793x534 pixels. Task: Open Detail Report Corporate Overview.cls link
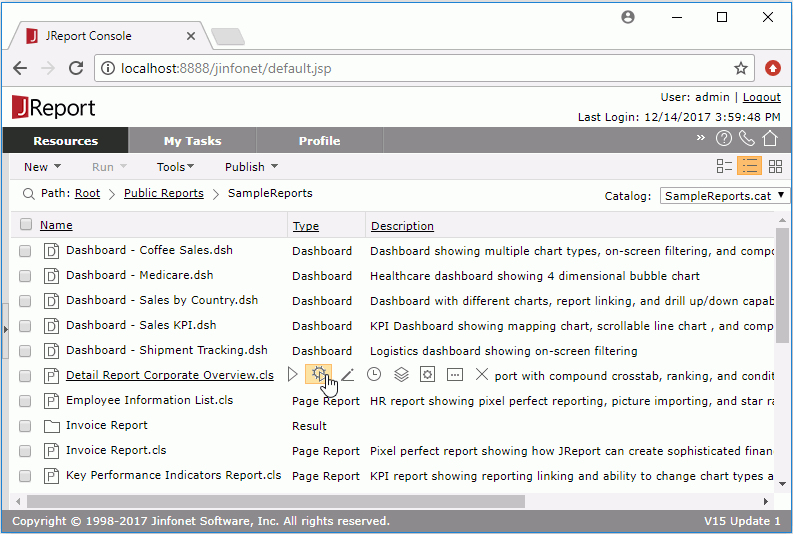(x=170, y=375)
